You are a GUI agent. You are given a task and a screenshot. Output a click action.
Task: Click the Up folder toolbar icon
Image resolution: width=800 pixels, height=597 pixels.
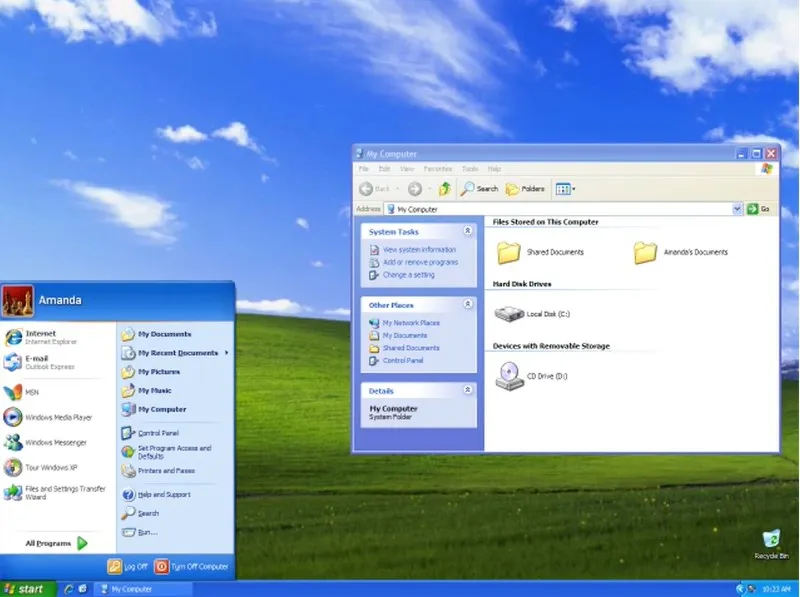coord(445,189)
